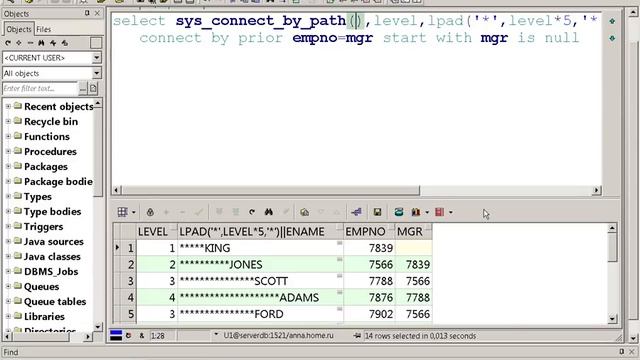Click the query by example icon in the result toolbar

[x=304, y=212]
